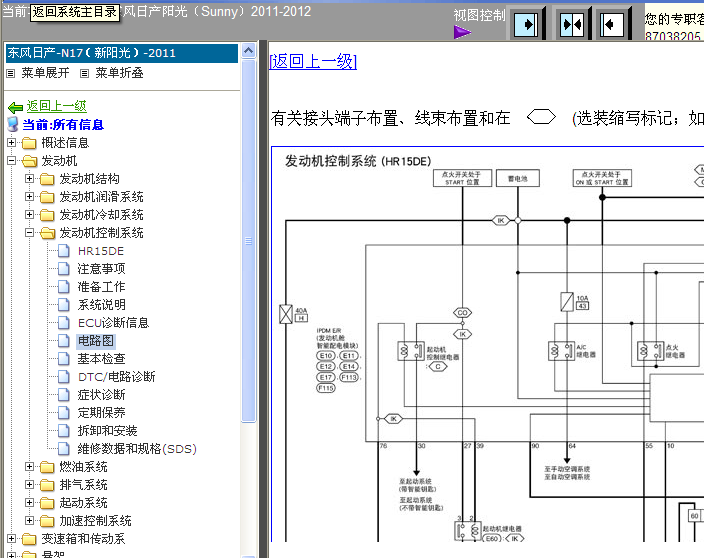Click the 返回系统主目录 button
Screen dimensions: 704x558
click(x=75, y=12)
